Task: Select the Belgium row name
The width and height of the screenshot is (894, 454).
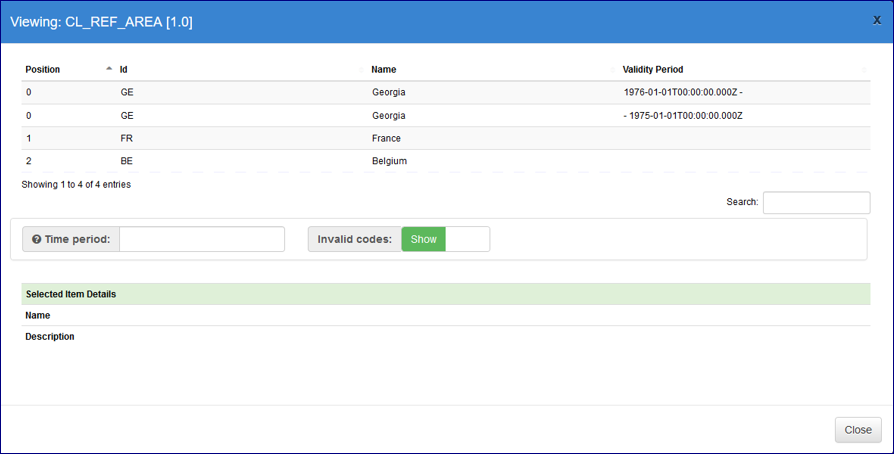Action: click(389, 160)
